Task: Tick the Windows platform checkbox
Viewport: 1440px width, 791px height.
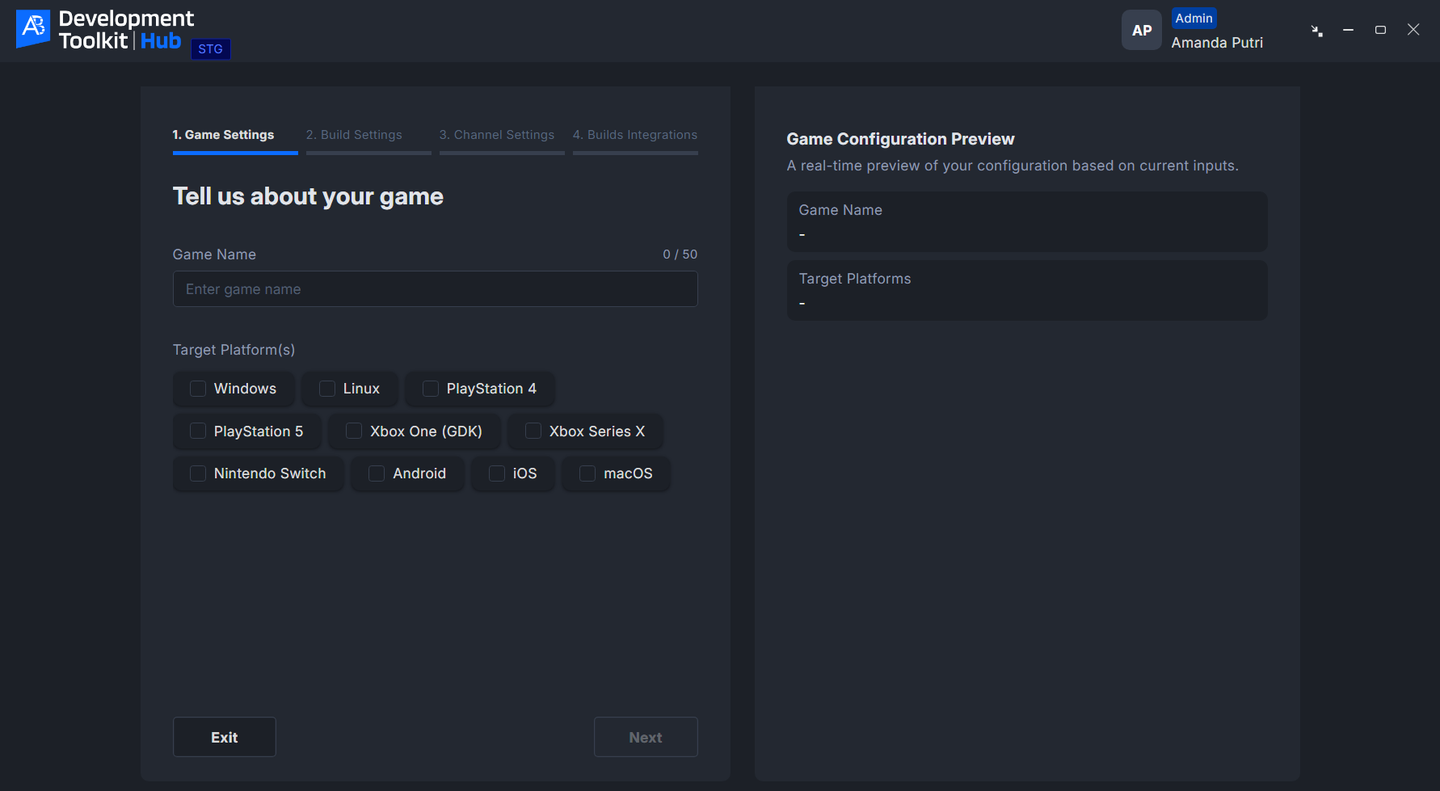Action: pyautogui.click(x=198, y=389)
